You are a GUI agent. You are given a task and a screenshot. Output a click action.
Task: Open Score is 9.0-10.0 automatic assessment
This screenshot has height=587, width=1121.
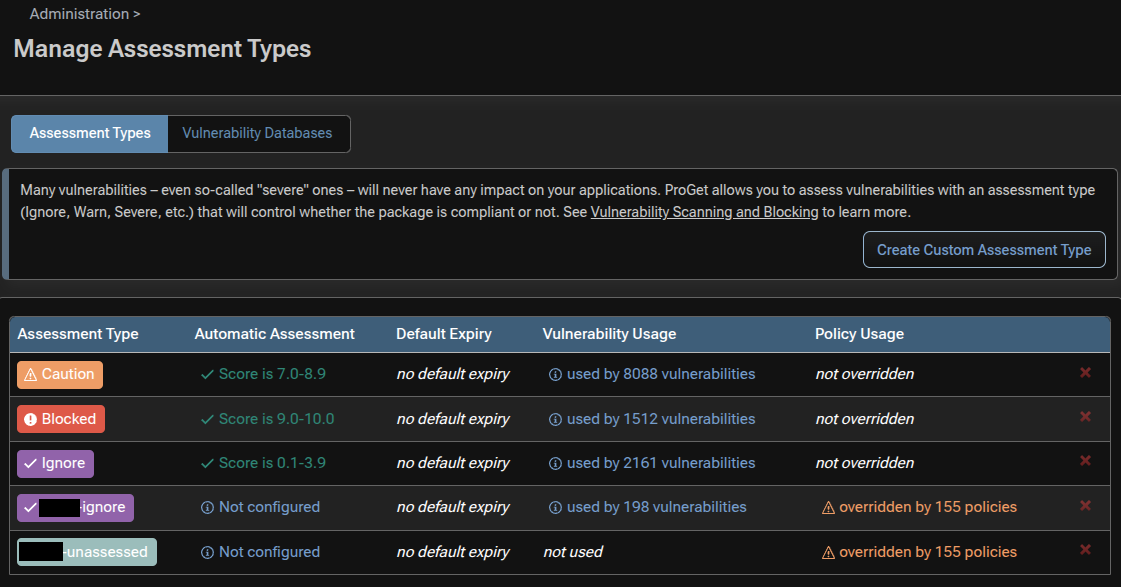276,419
